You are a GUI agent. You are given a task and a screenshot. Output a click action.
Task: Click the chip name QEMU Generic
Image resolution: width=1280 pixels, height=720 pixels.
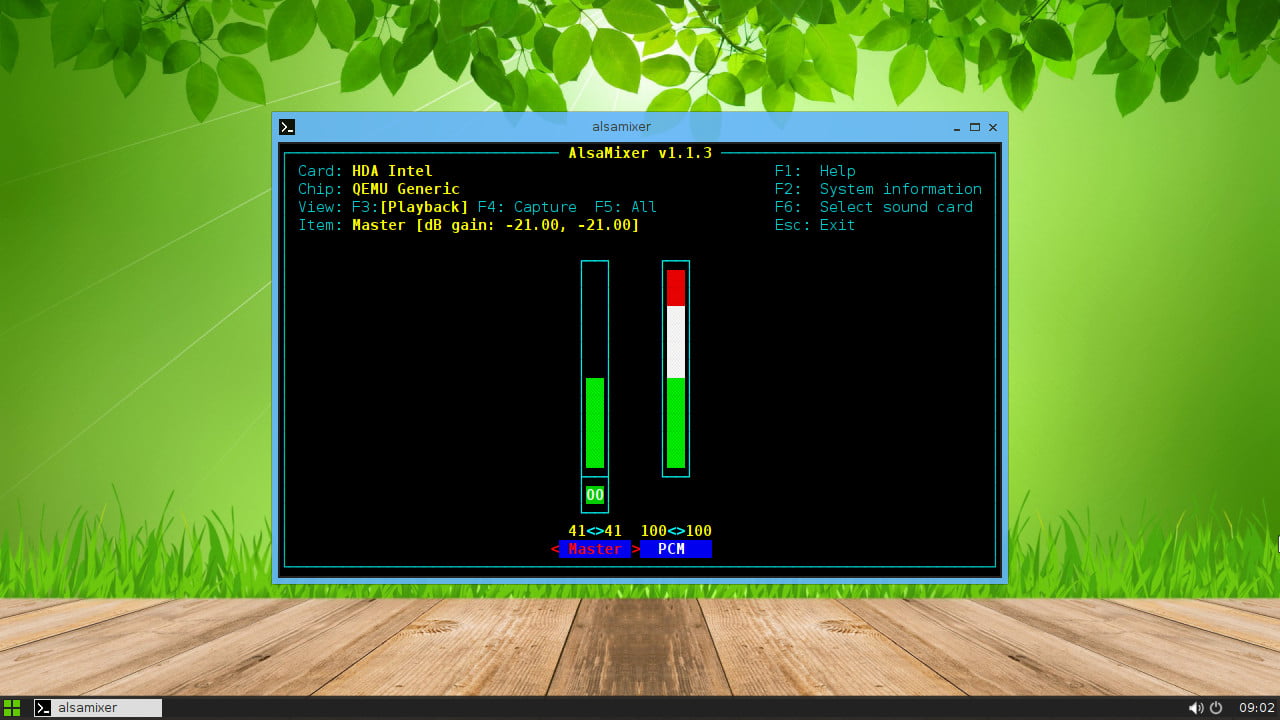click(406, 189)
